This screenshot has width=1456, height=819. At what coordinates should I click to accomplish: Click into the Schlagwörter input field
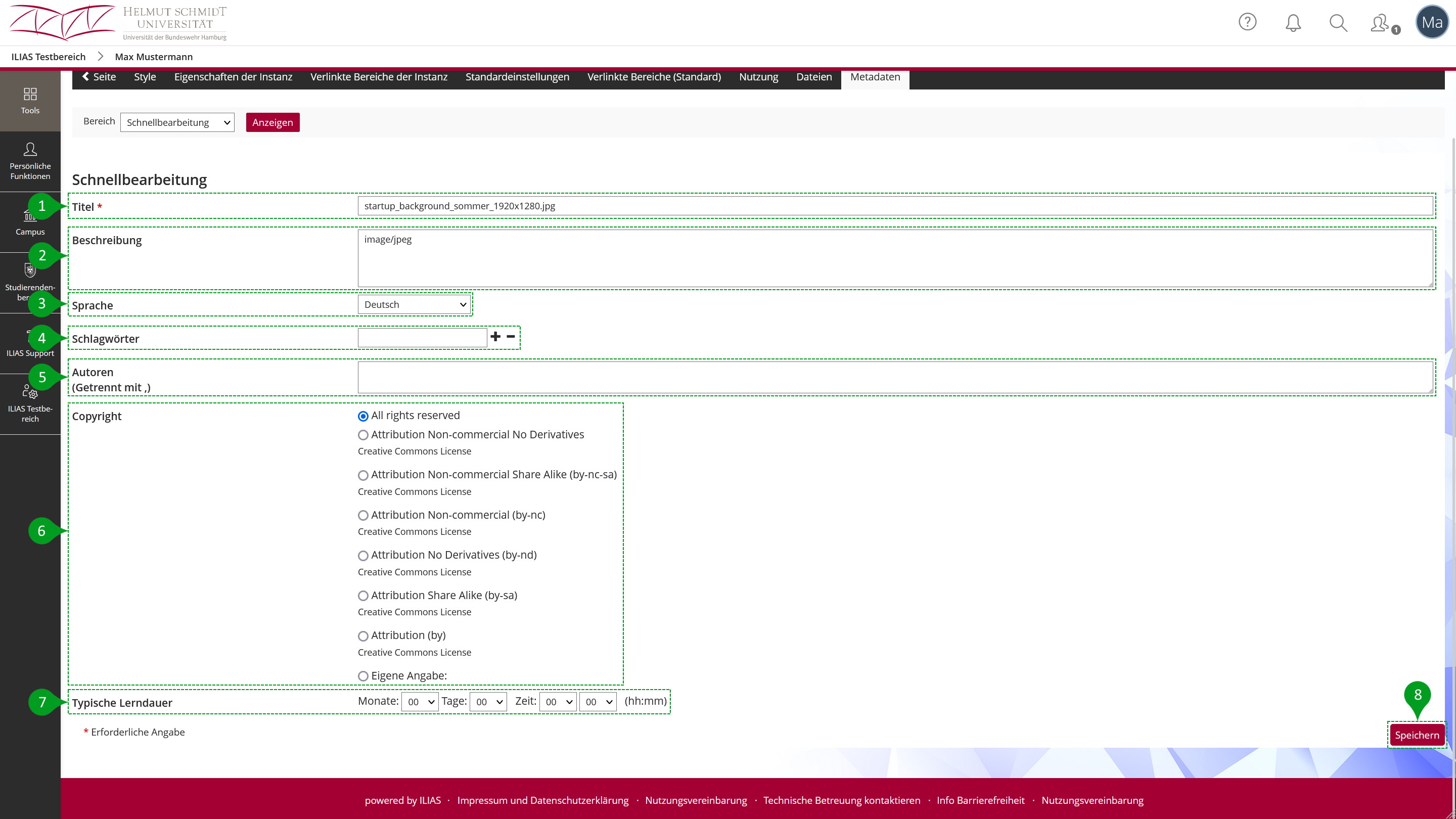pos(422,337)
